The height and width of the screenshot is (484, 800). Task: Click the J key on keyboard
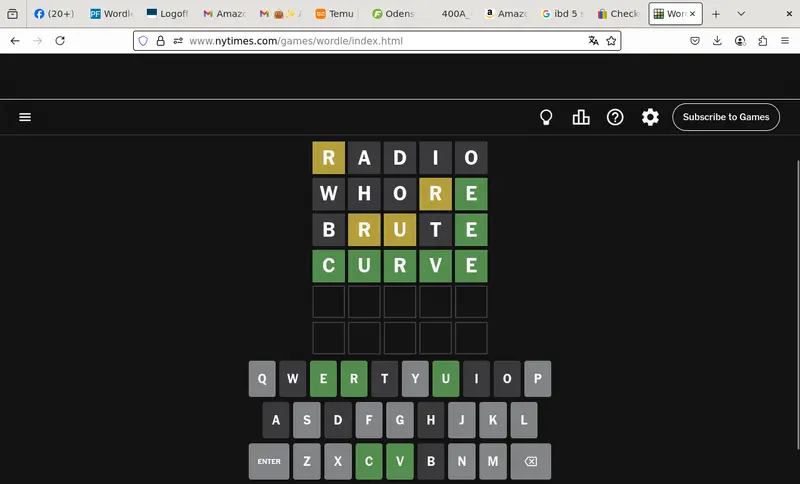pos(462,420)
